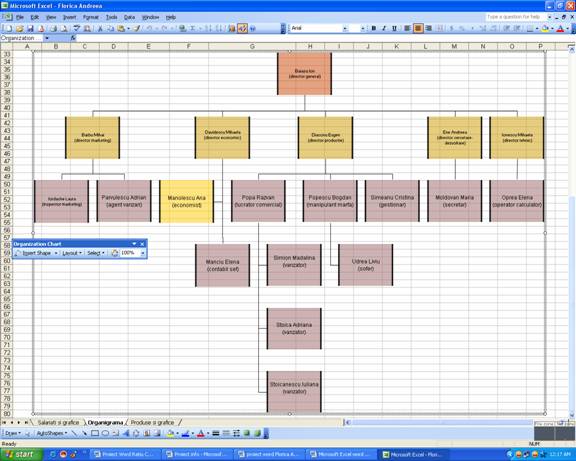The image size is (576, 461).
Task: Select the Manolescu Ana economist box
Action: click(187, 201)
